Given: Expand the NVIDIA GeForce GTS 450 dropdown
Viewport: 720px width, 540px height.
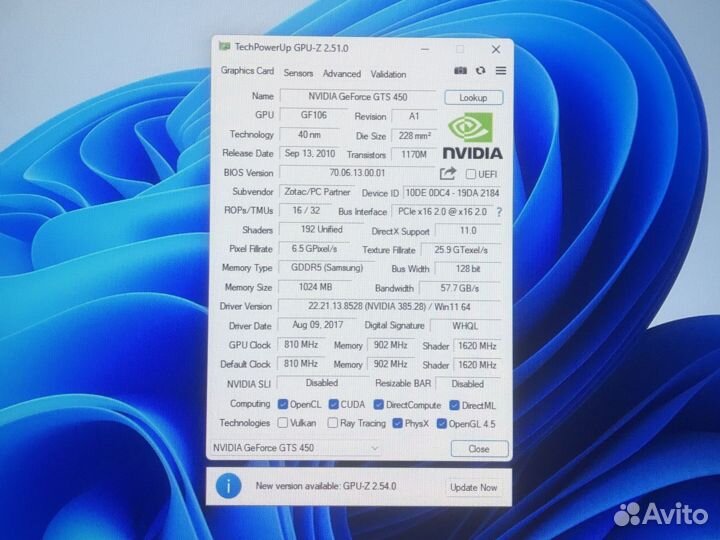Looking at the screenshot, I should coord(295,448).
